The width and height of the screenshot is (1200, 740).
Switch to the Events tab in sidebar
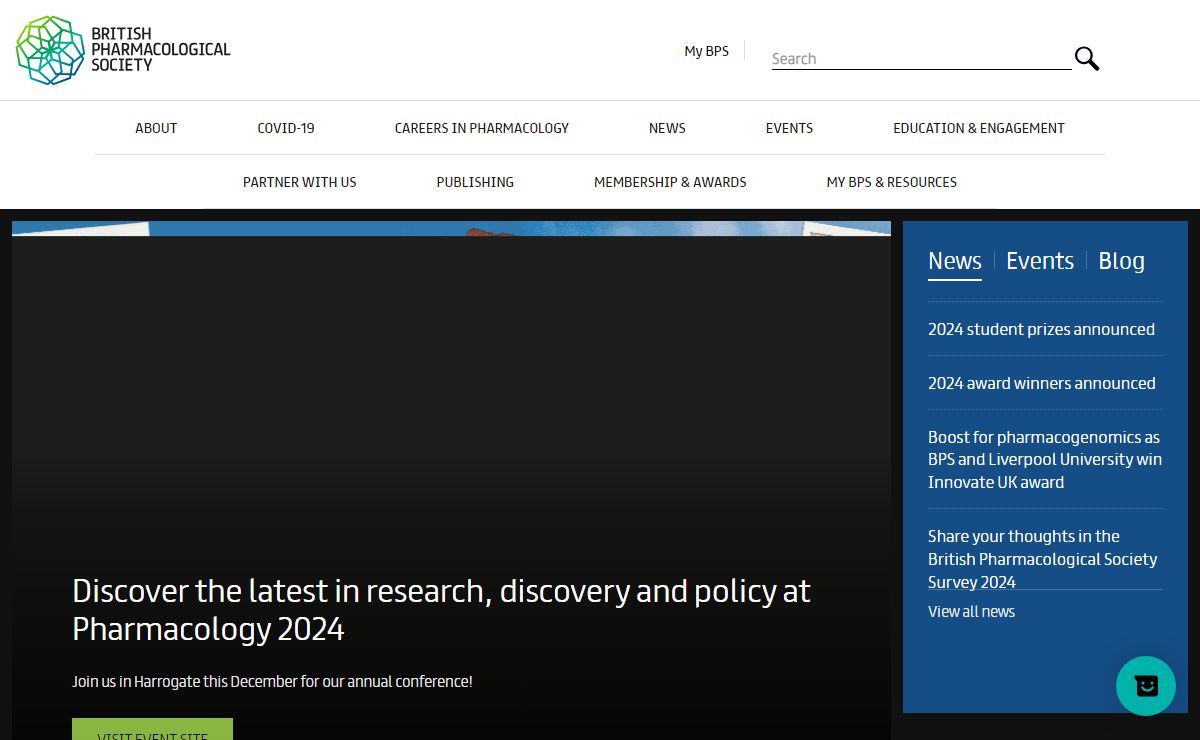click(1039, 261)
